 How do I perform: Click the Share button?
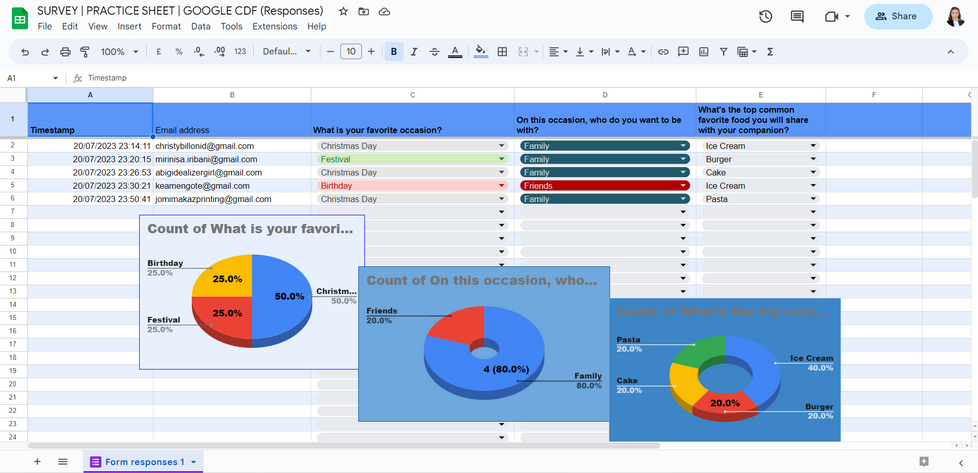click(x=898, y=17)
